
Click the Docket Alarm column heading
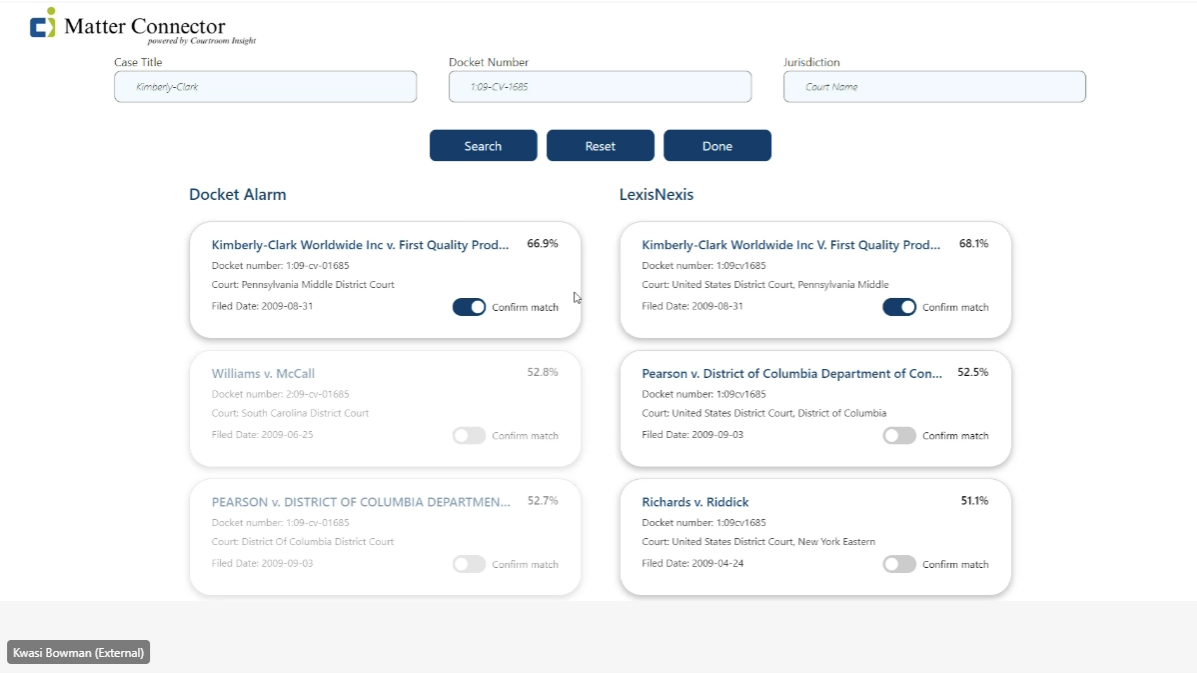pos(237,195)
